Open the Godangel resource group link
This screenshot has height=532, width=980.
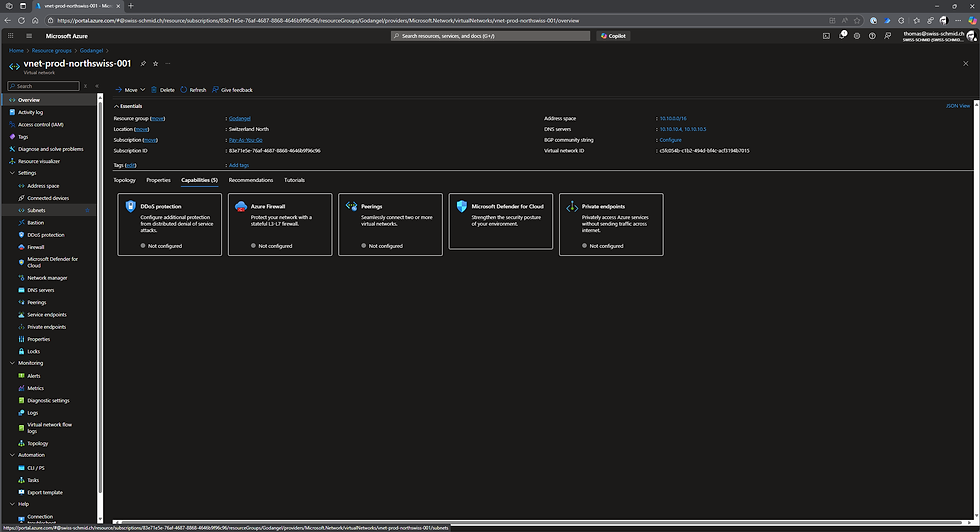pos(239,119)
